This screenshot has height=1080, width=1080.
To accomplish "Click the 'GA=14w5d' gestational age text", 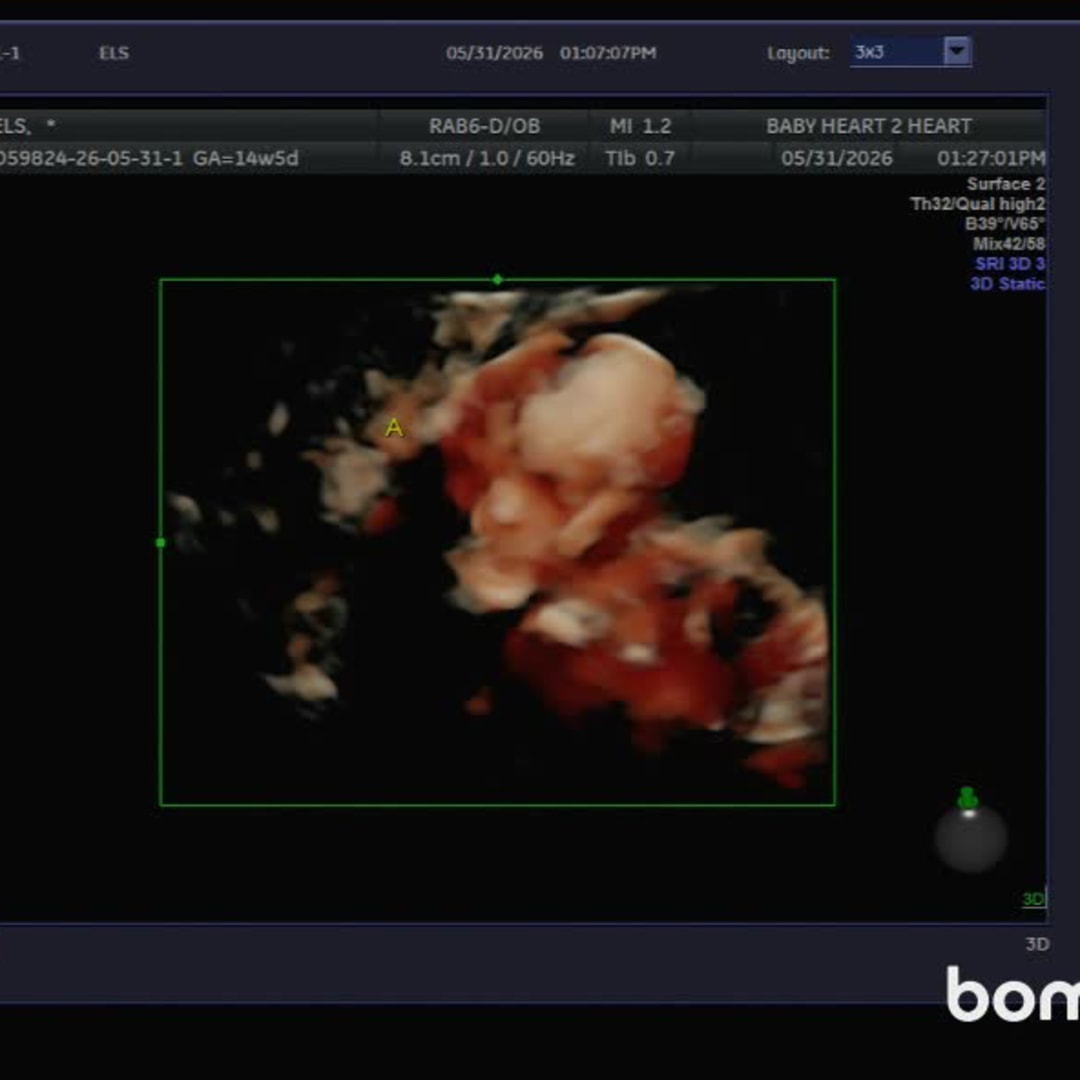I will [x=245, y=158].
